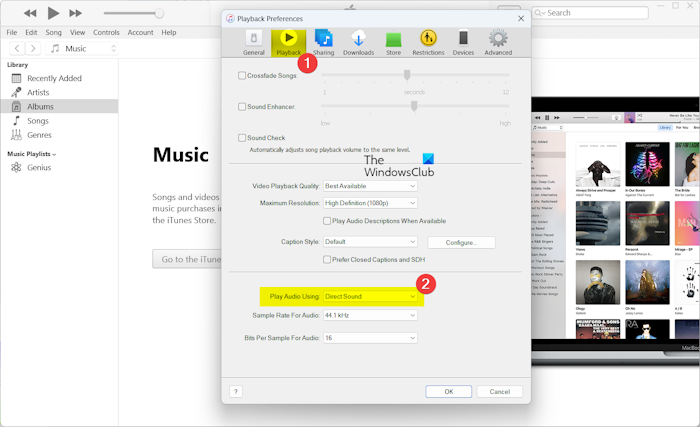
Task: Check Prefer Closed Captions and SDH
Action: tap(327, 260)
